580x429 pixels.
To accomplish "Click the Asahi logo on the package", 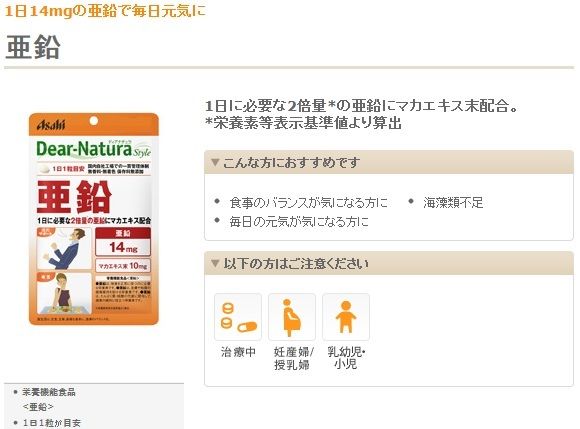I will tap(51, 125).
